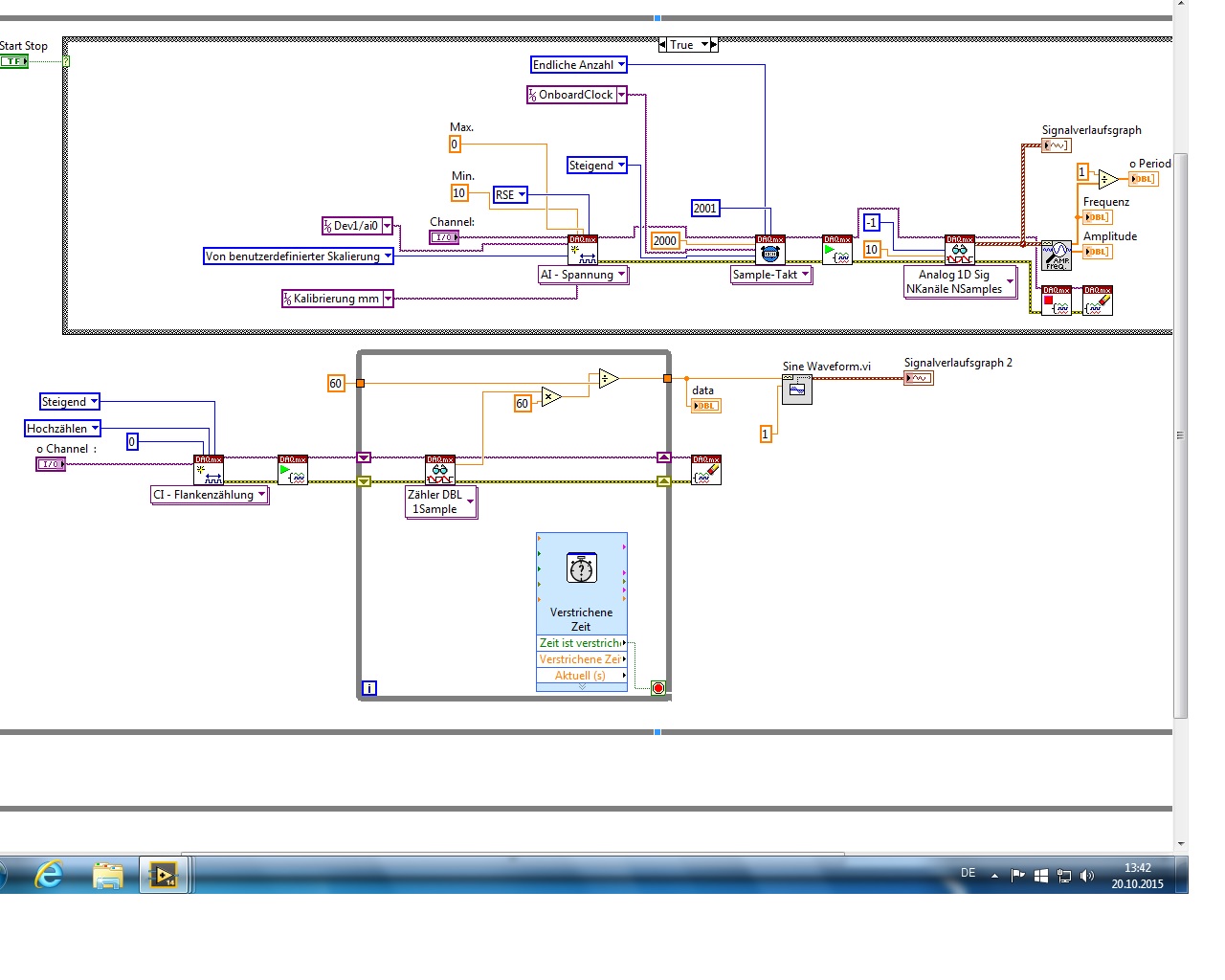Screen dimensions: 1225x980
Task: Click the Aktuell (s) output row
Action: pyautogui.click(x=582, y=676)
